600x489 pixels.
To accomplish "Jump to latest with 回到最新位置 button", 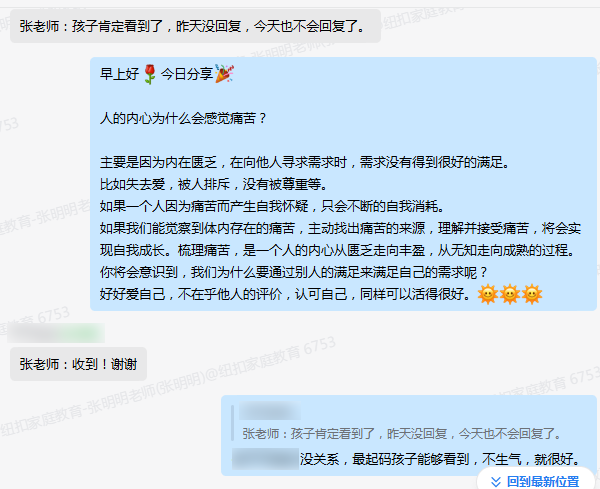I will pyautogui.click(x=535, y=481).
